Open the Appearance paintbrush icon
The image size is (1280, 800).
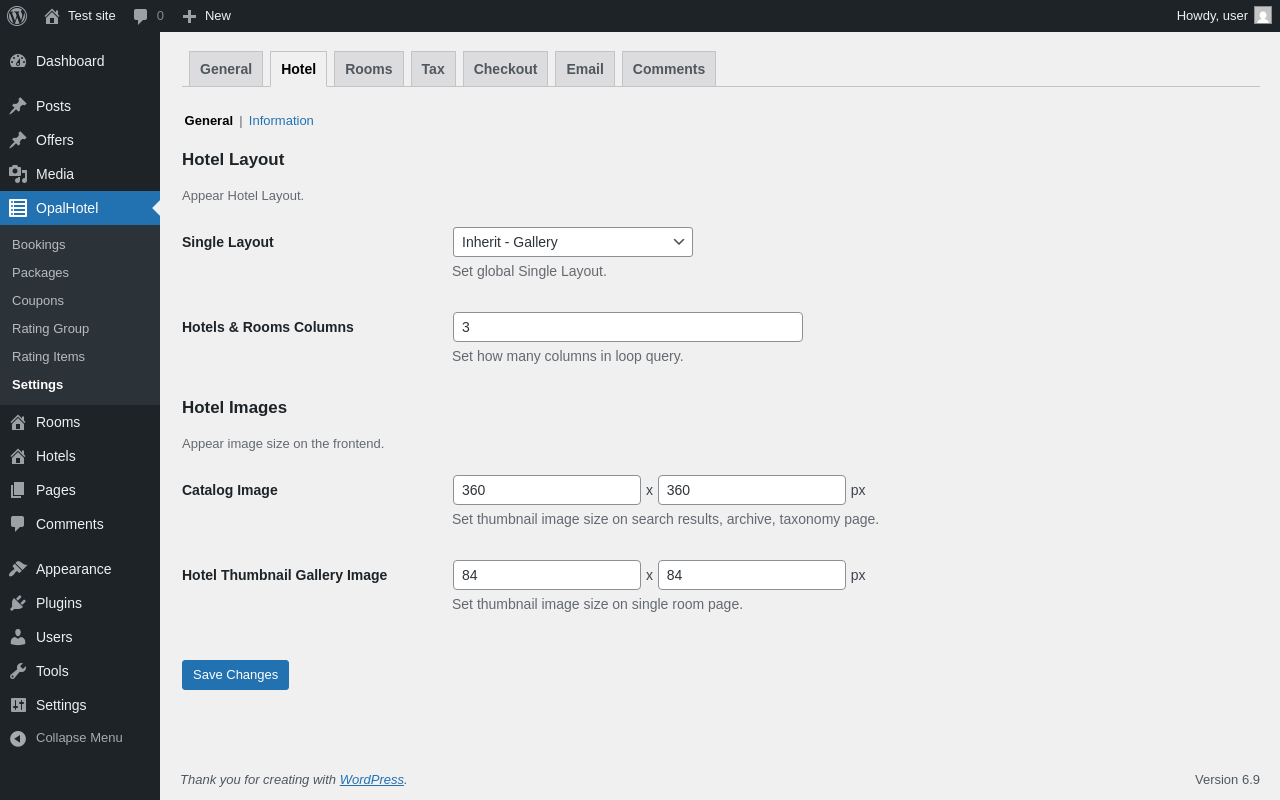tap(18, 569)
